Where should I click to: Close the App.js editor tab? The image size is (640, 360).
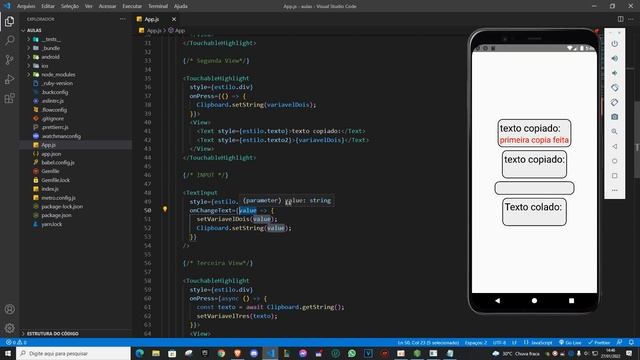coord(174,19)
